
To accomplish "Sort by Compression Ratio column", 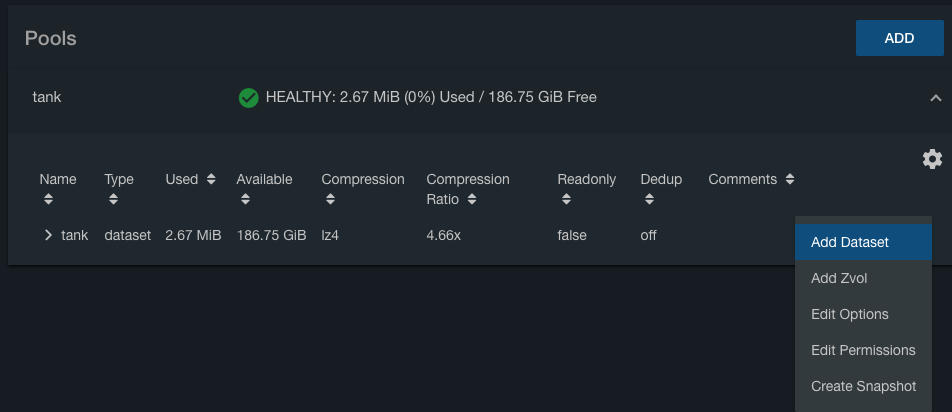I will point(471,199).
